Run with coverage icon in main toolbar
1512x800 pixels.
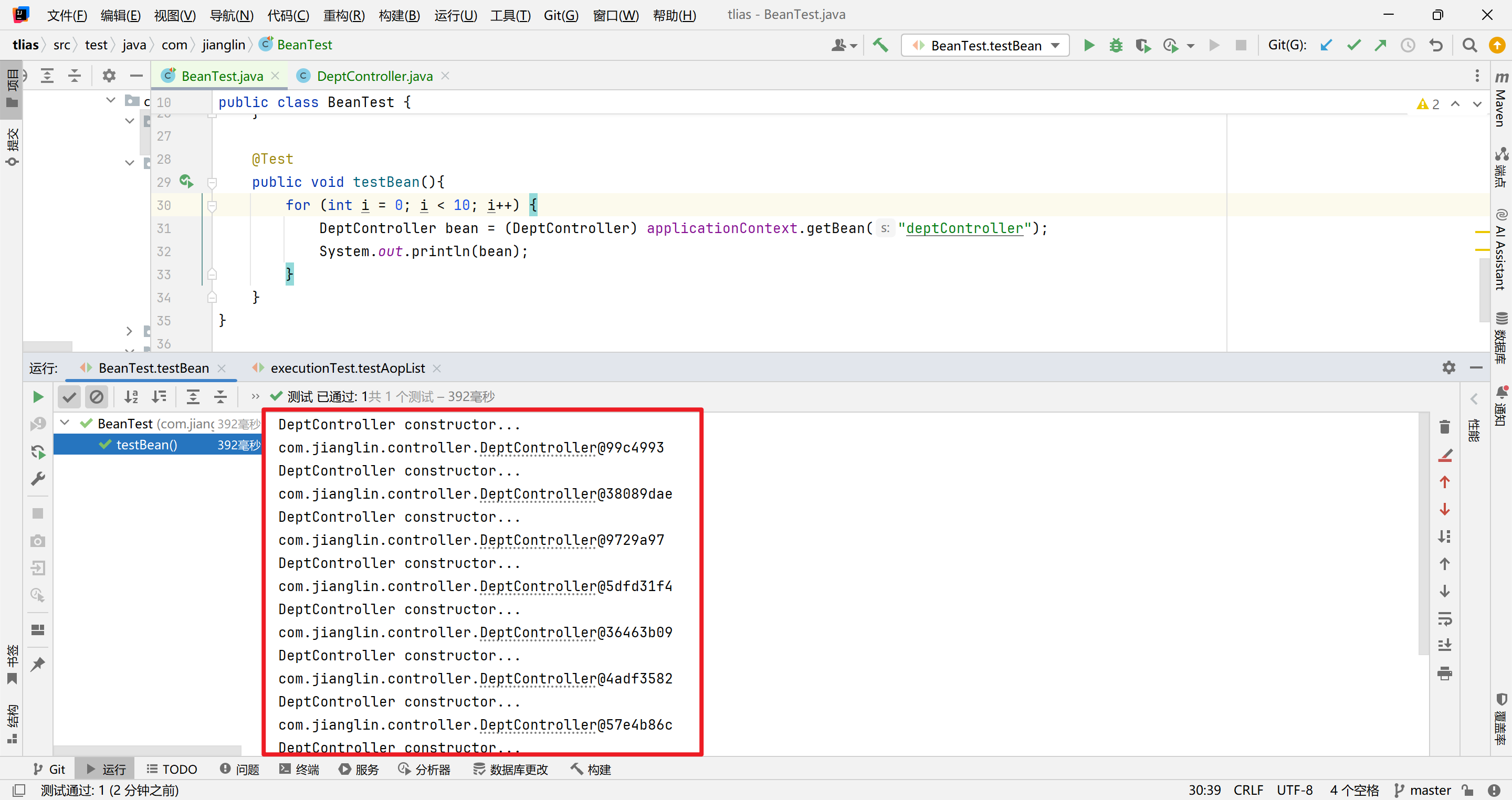pyautogui.click(x=1142, y=45)
